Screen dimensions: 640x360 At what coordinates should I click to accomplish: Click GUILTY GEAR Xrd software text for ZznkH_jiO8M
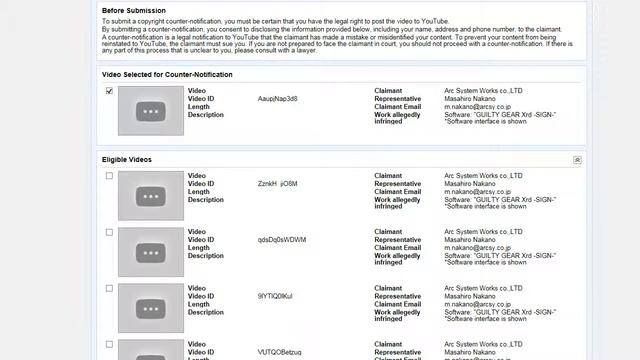pos(500,200)
